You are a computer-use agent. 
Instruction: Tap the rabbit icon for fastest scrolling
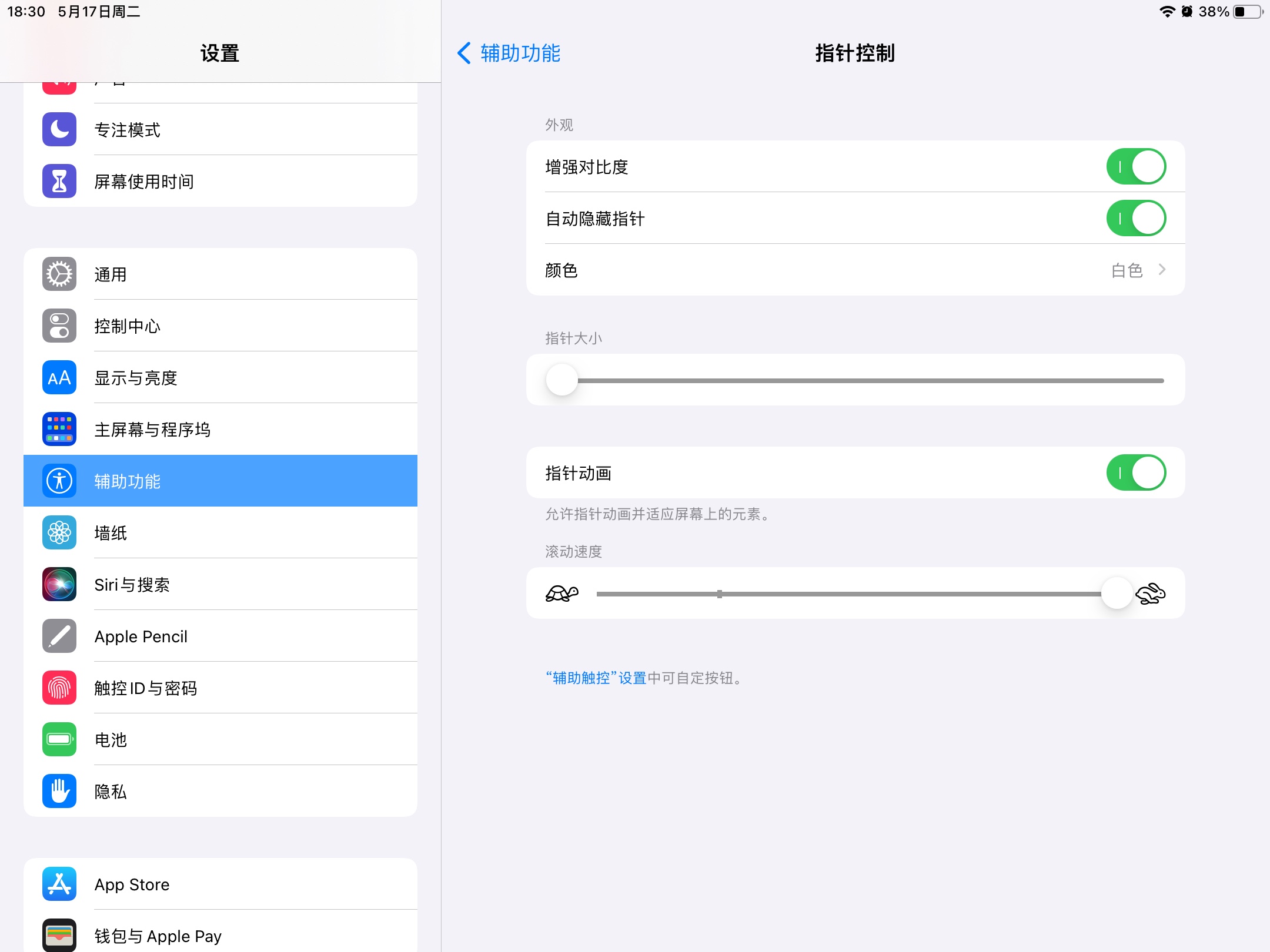click(x=1150, y=594)
